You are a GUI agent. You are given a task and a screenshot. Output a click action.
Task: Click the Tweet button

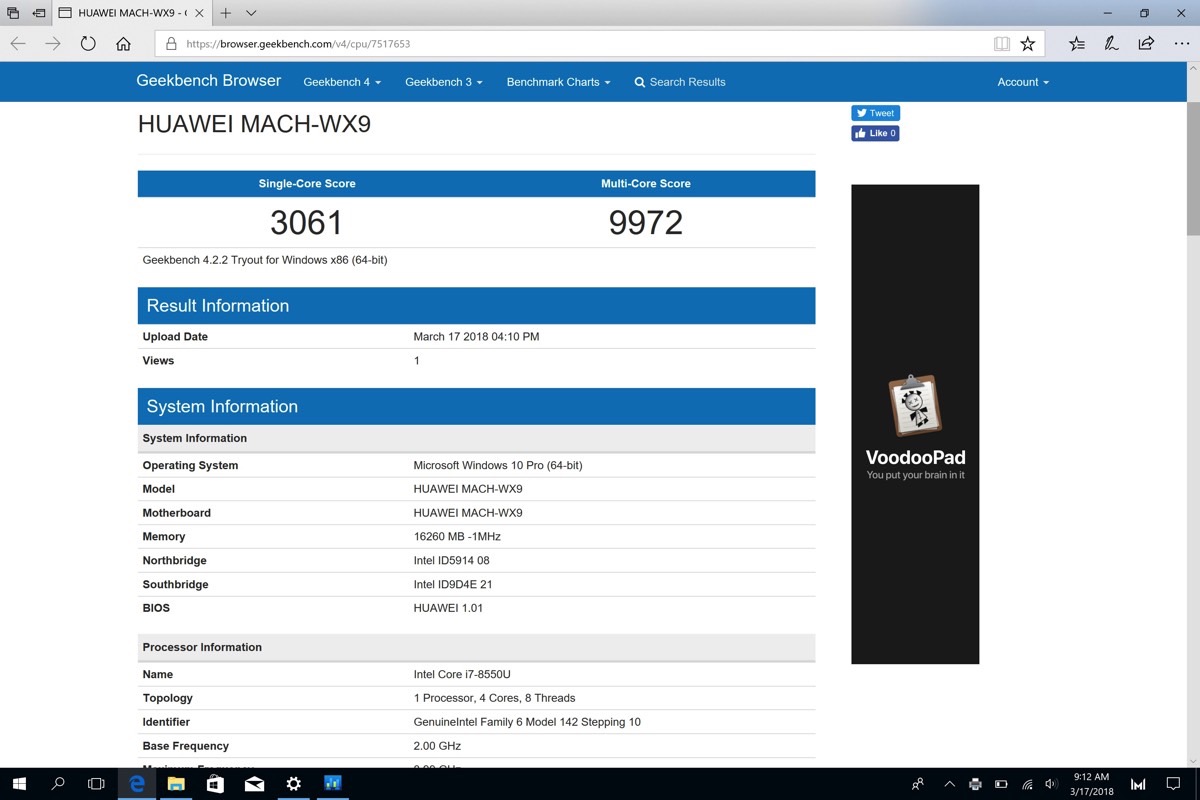pyautogui.click(x=875, y=113)
